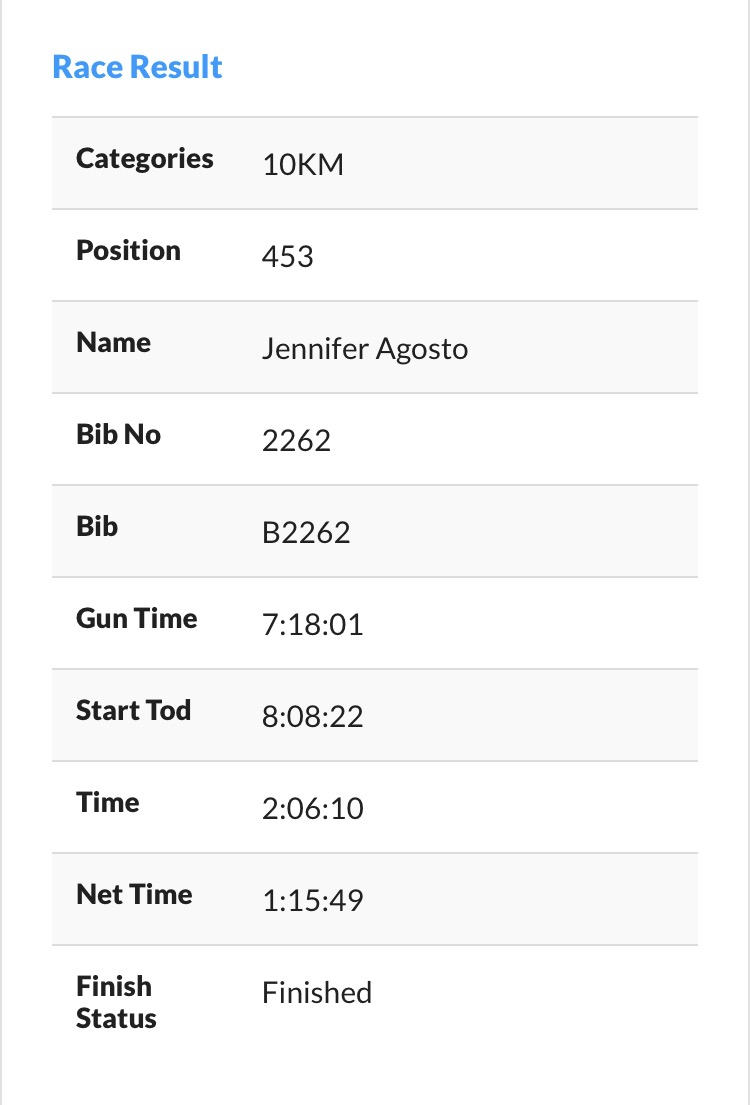Screen dimensions: 750x1105
Task: Click bib number 2262
Action: pyautogui.click(x=296, y=441)
